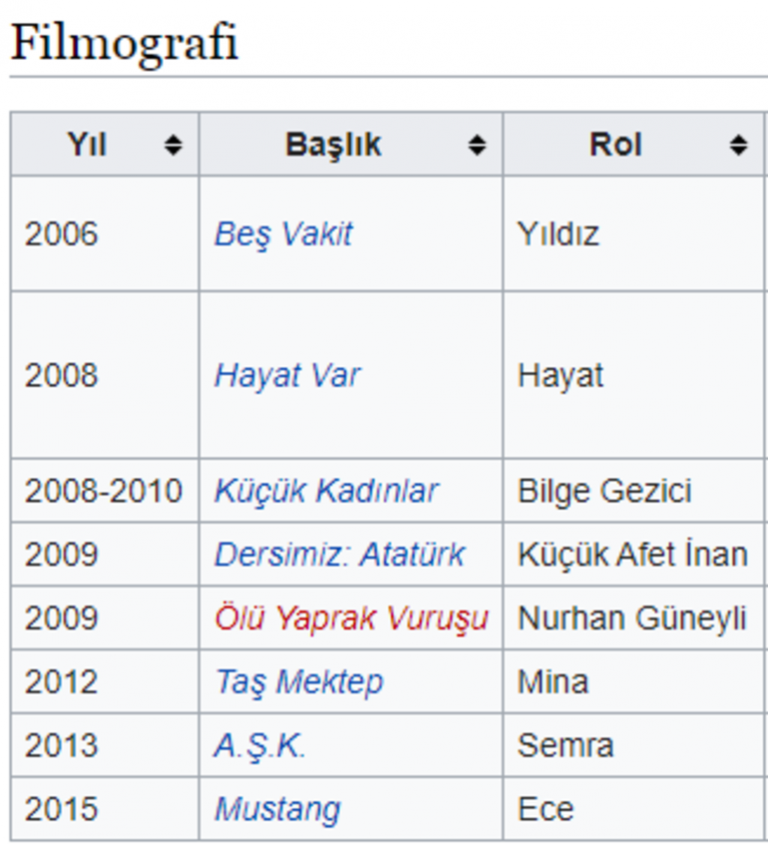Click the sort arrows in Yıl column
The width and height of the screenshot is (768, 844).
click(174, 145)
